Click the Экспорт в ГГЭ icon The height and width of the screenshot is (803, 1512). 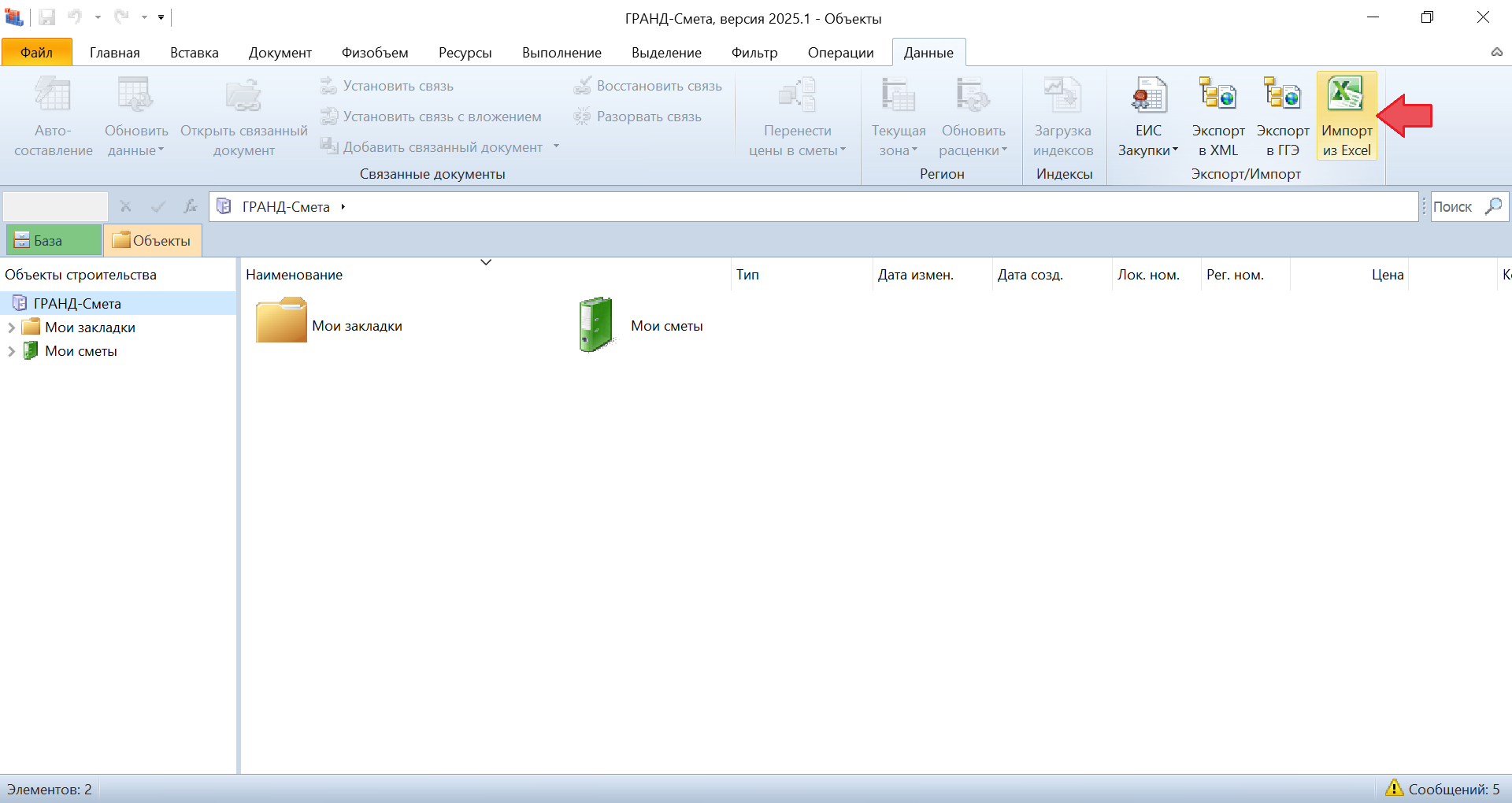[1282, 95]
